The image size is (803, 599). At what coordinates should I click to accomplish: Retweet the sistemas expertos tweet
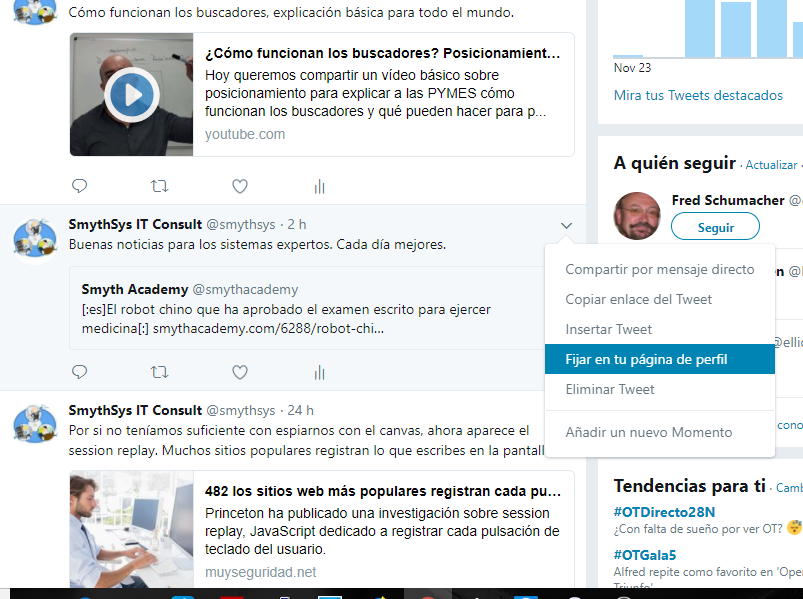[x=159, y=372]
